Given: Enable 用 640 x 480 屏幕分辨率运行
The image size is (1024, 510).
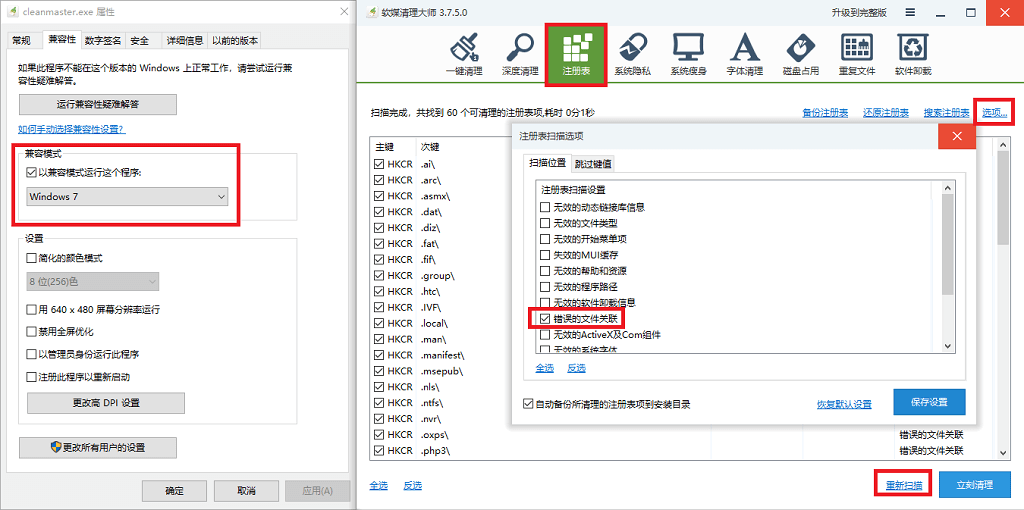Looking at the screenshot, I should [31, 309].
